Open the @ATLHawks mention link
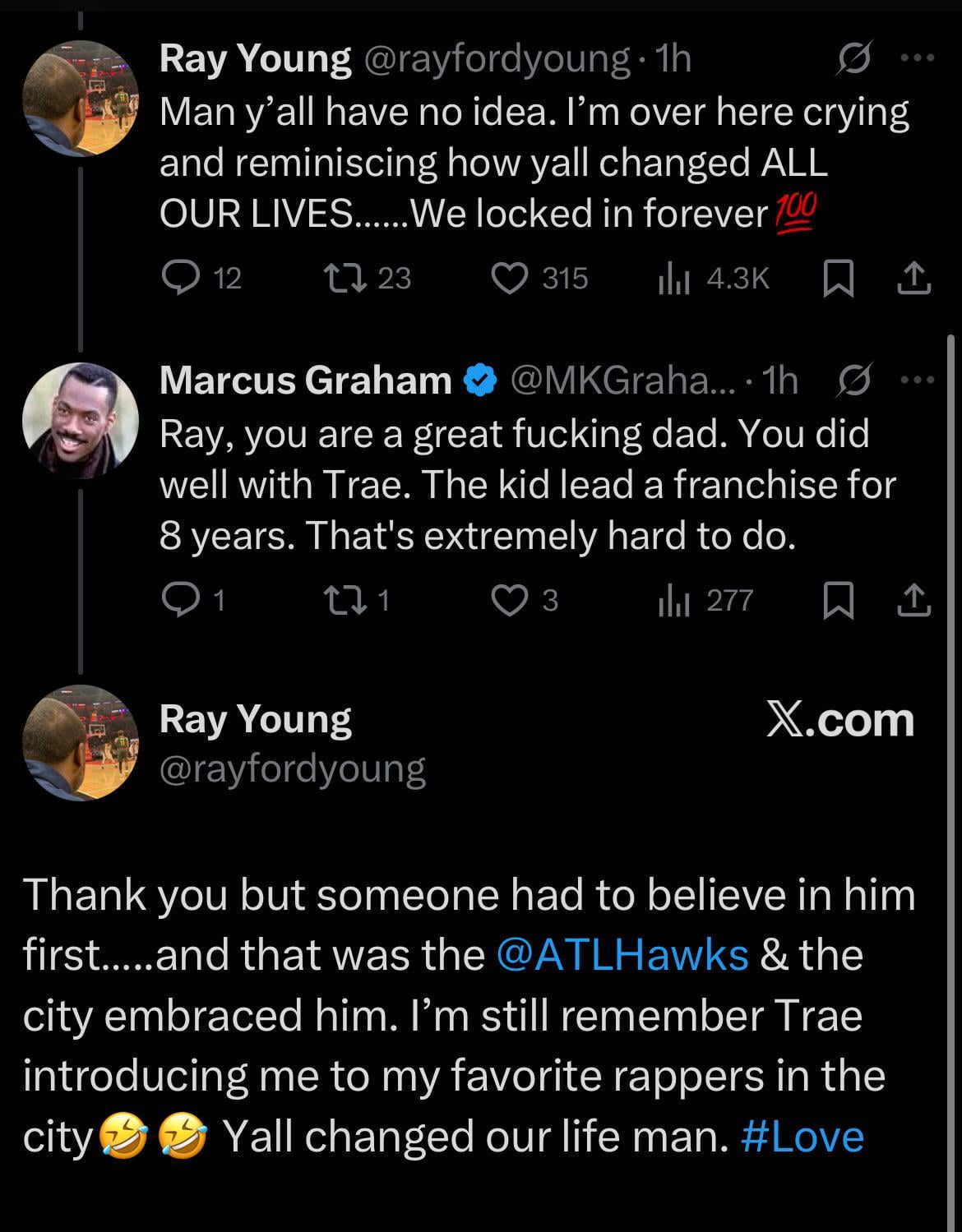 (x=623, y=955)
